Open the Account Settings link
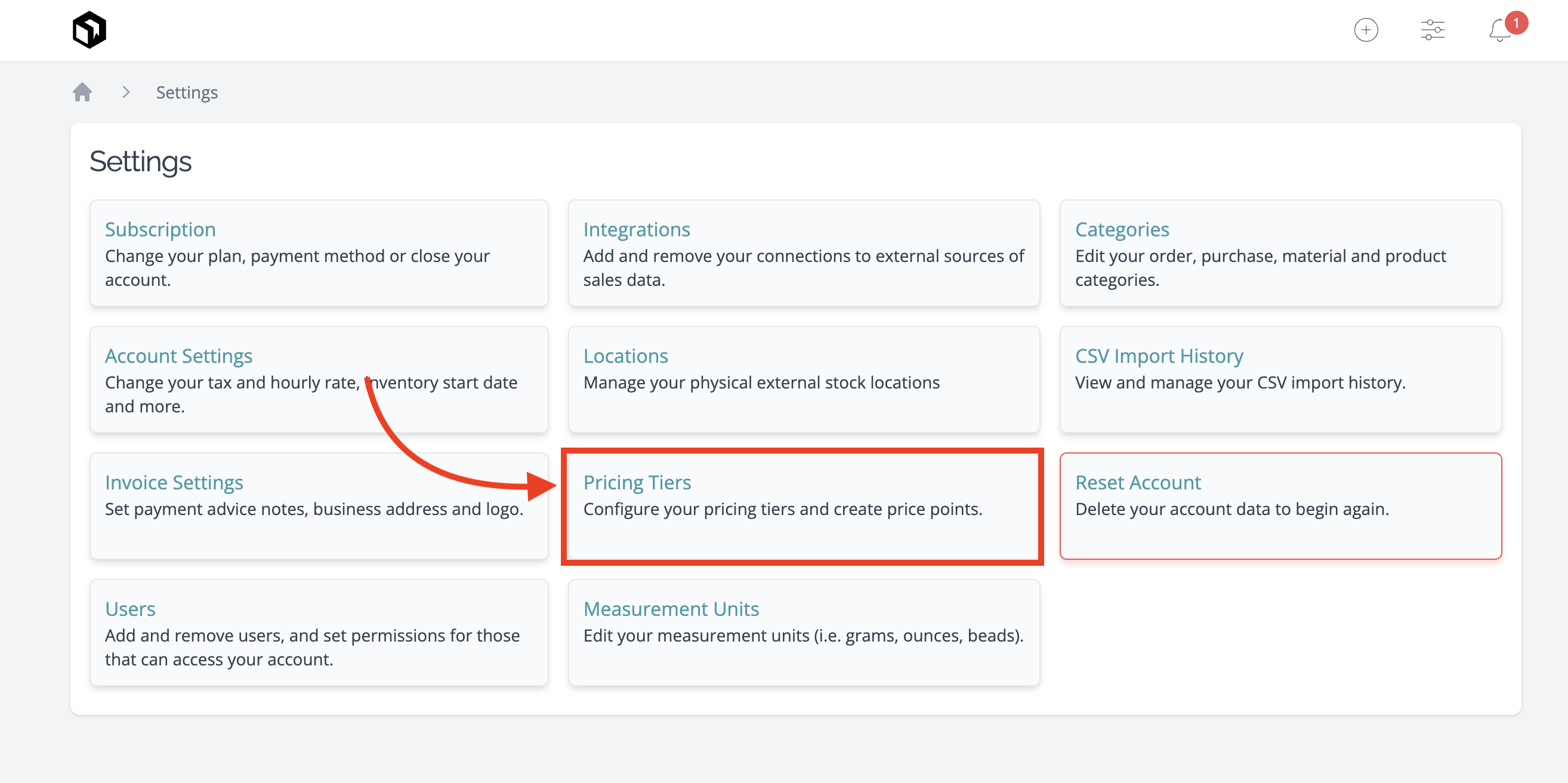1568x783 pixels. pyautogui.click(x=178, y=356)
